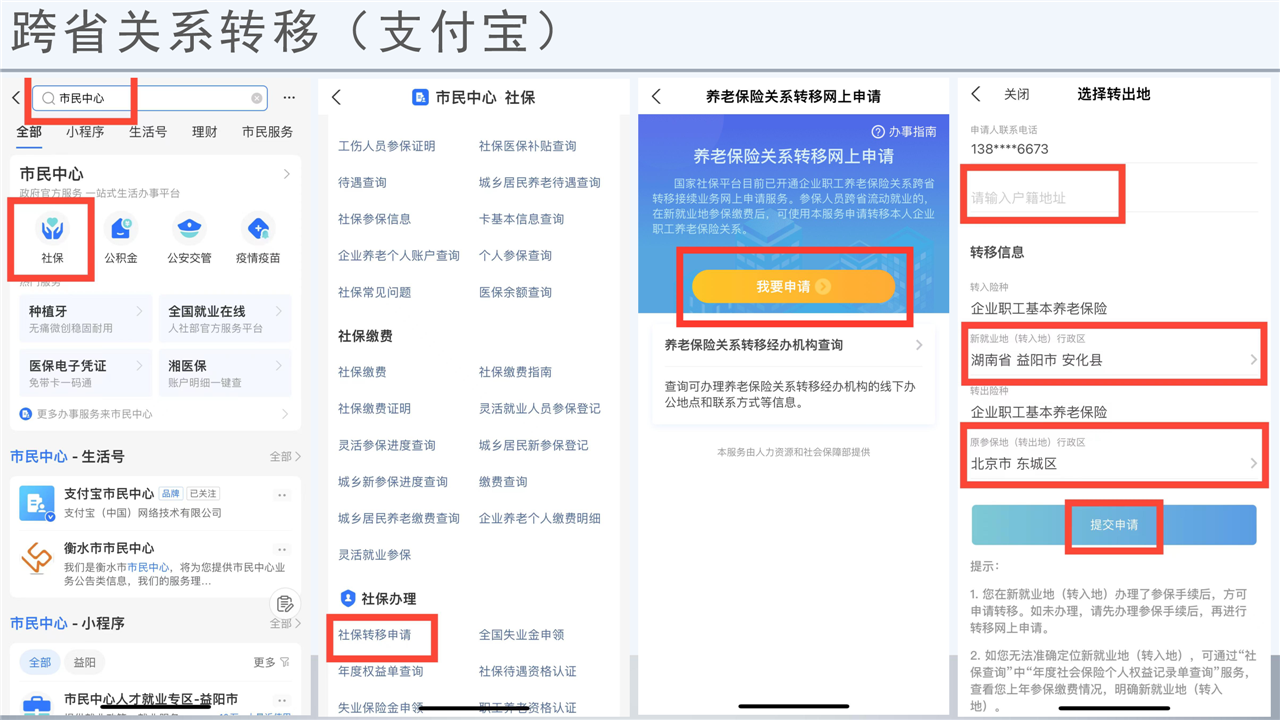
Task: Select the 疫情疫苗 icon
Action: click(x=258, y=238)
